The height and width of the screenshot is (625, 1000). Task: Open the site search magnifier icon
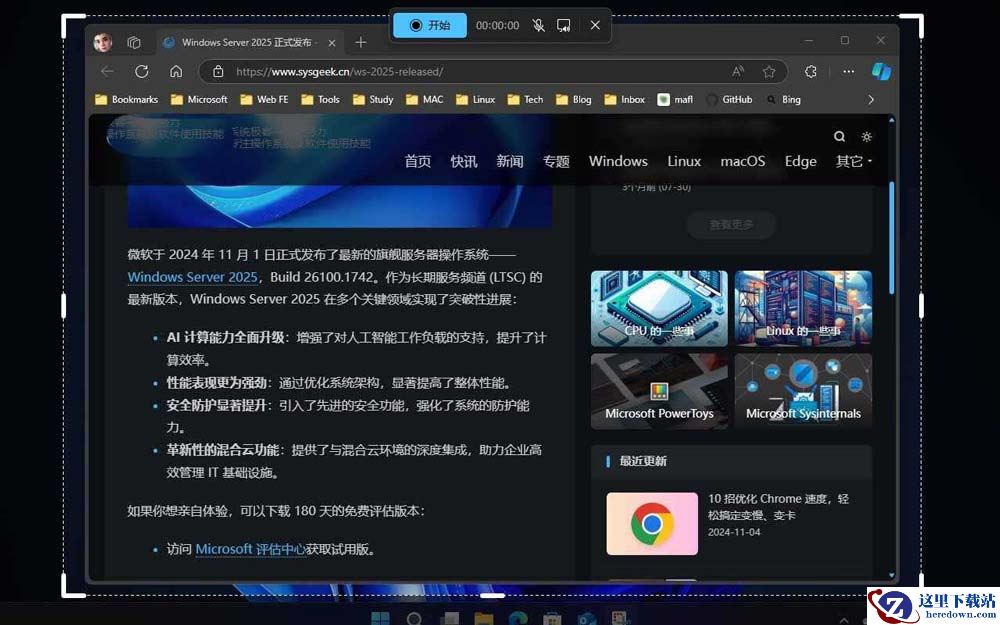pos(839,136)
